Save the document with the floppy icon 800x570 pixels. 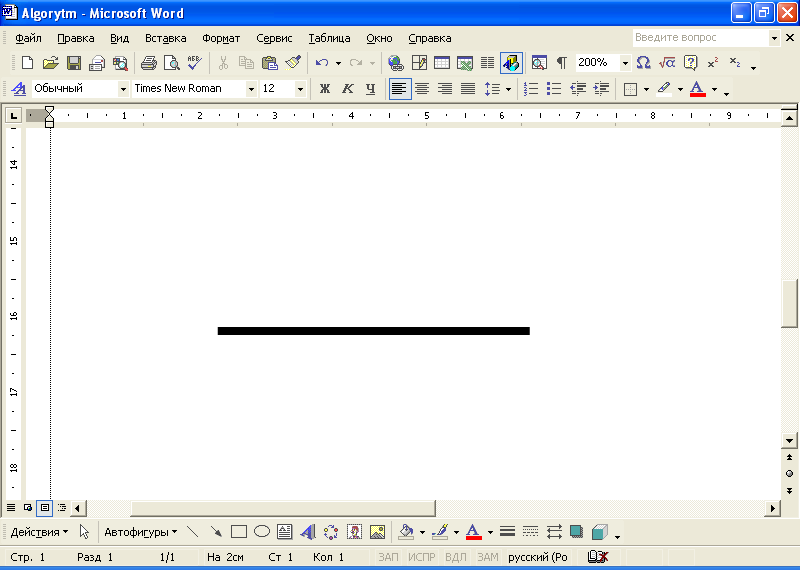(x=74, y=63)
